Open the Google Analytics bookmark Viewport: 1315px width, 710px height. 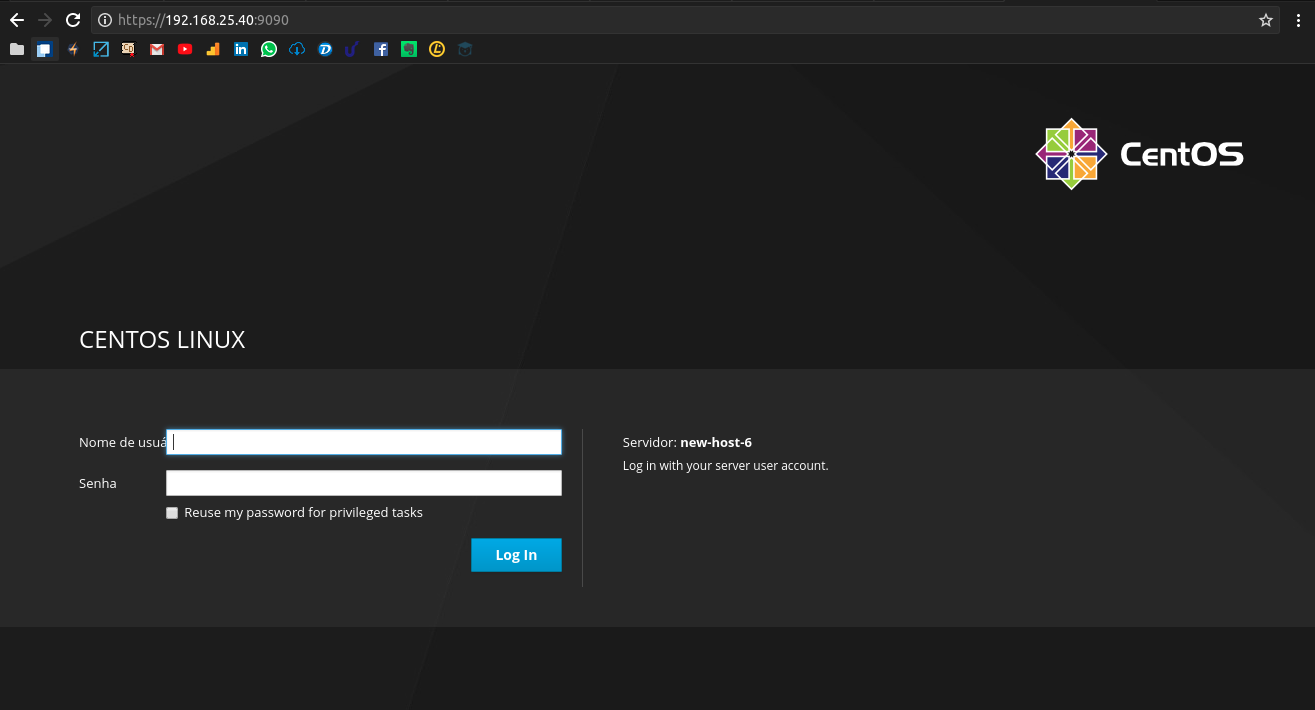coord(213,49)
